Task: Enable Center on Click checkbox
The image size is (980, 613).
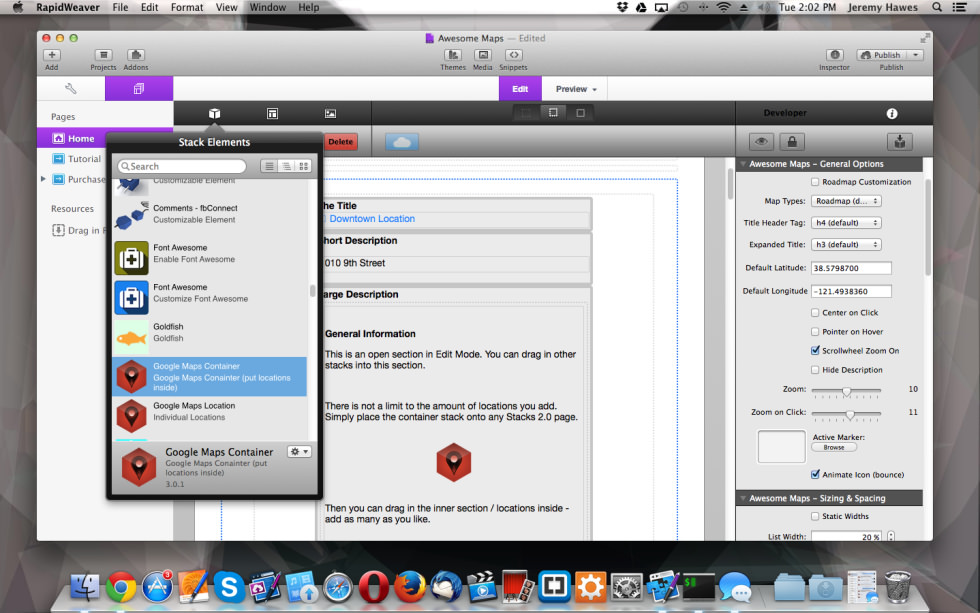Action: (815, 312)
